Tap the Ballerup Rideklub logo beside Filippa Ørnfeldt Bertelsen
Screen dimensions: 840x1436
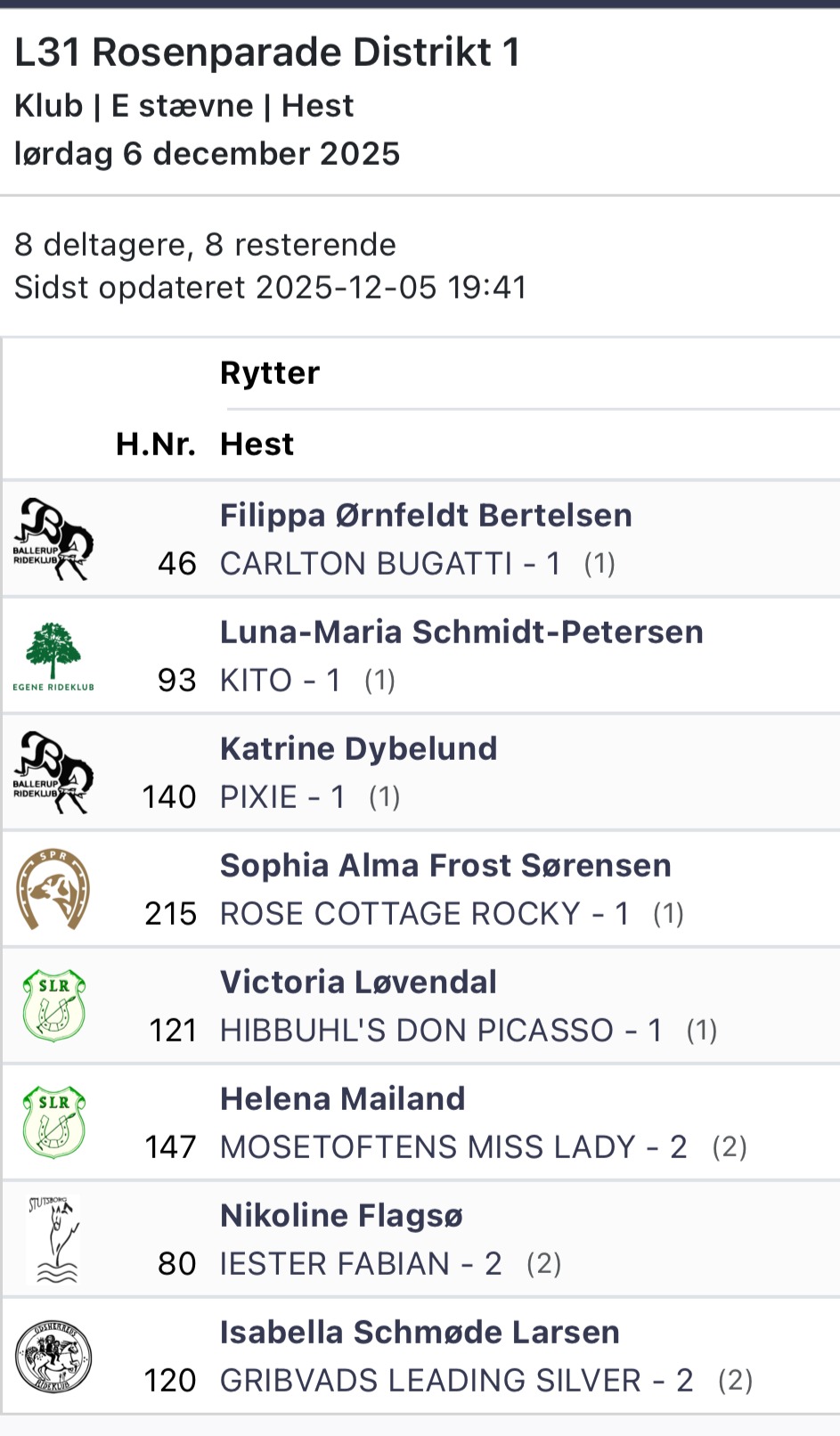coord(53,539)
